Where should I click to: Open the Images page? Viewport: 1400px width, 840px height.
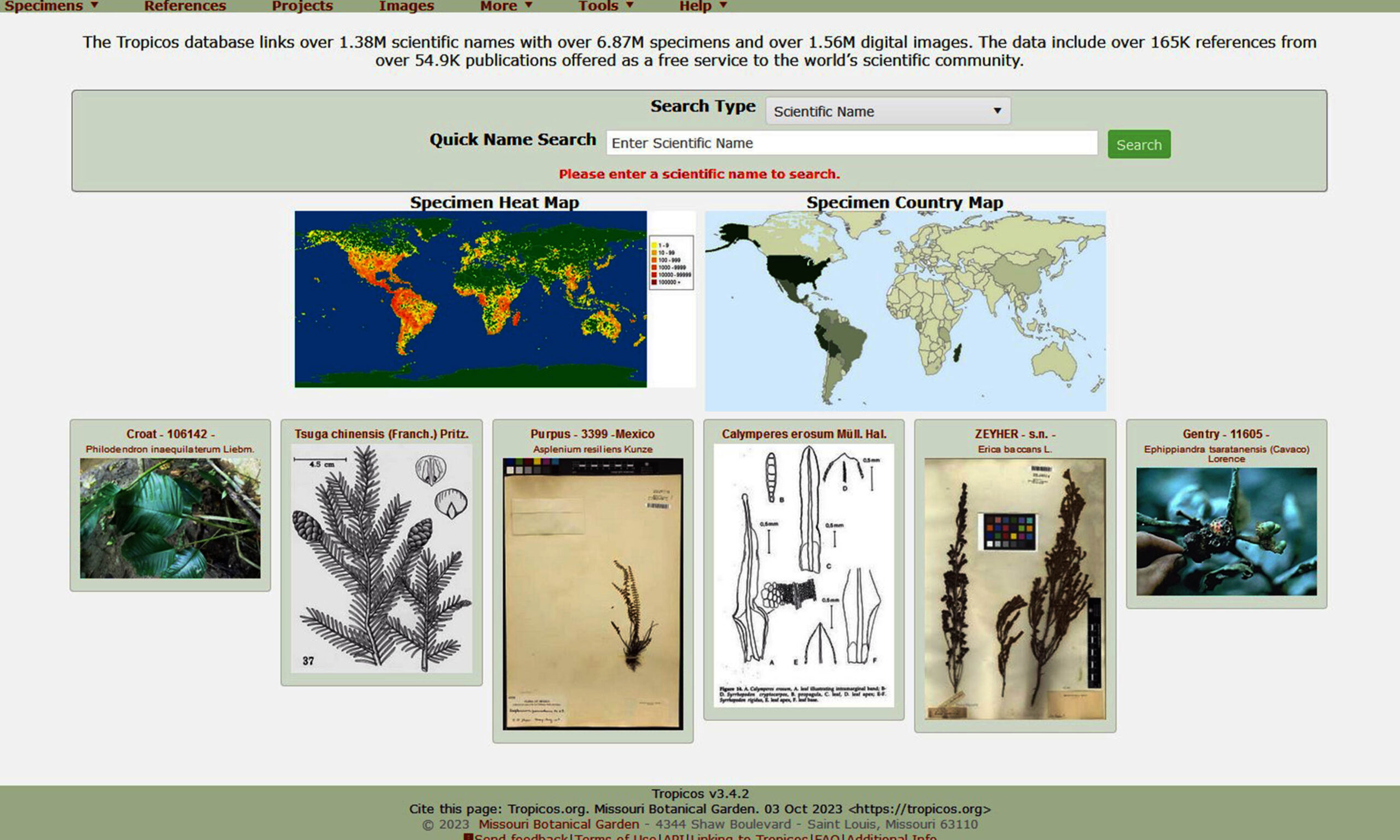click(x=406, y=5)
